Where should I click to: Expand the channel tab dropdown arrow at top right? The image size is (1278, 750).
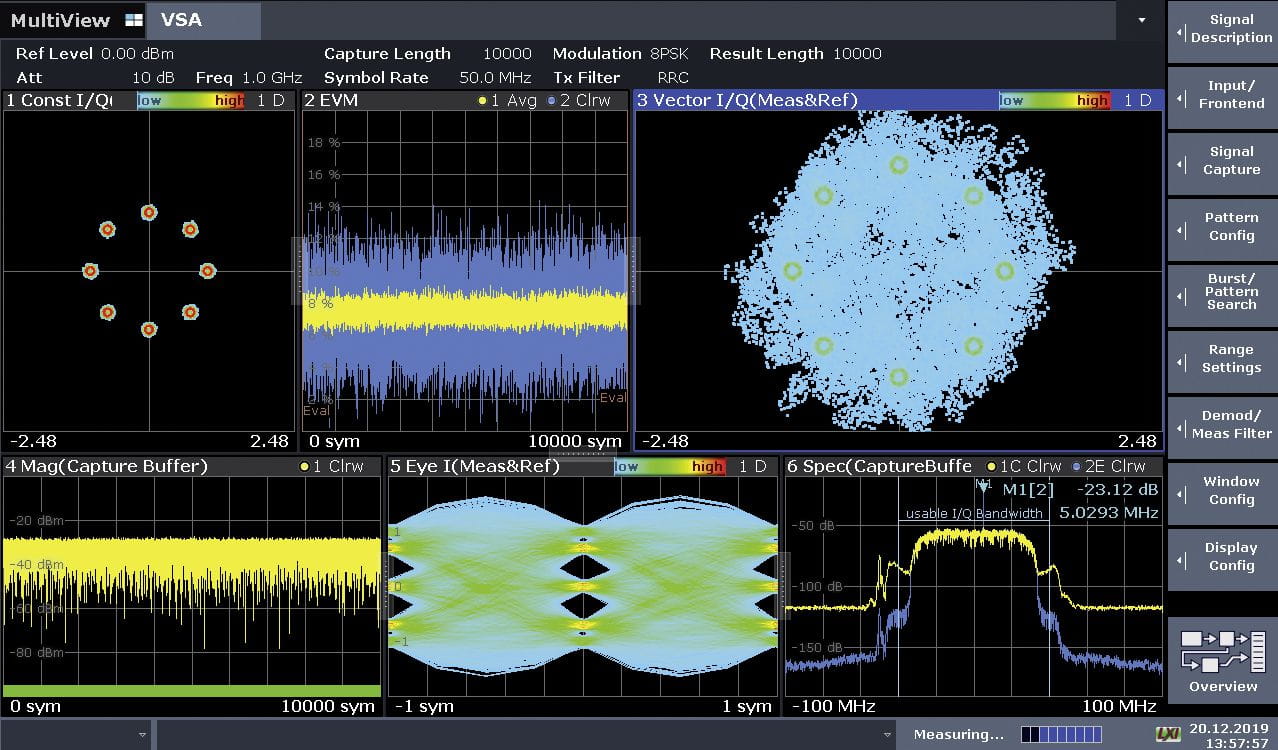[x=1142, y=20]
